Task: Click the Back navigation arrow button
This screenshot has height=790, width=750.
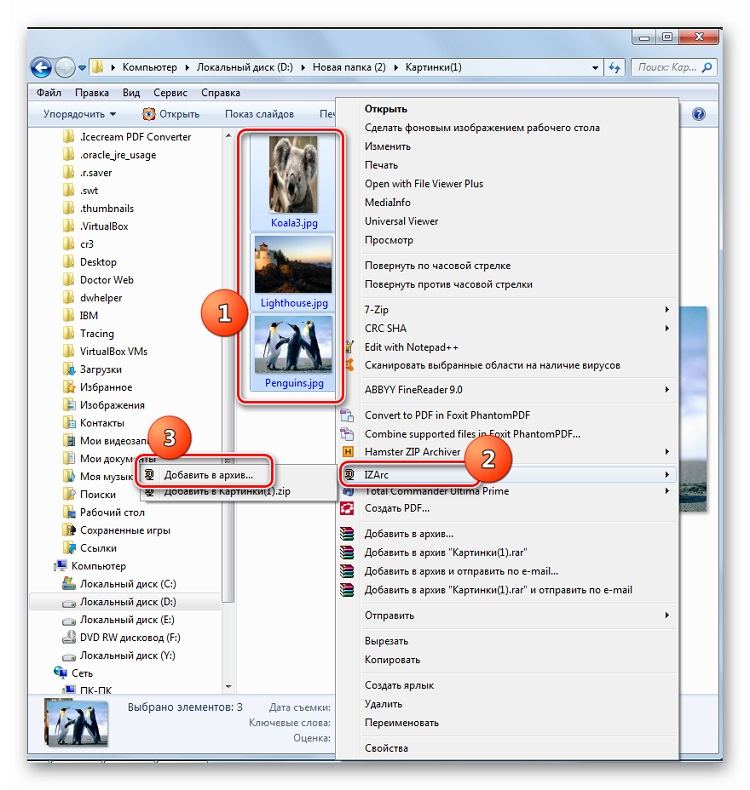Action: [41, 67]
